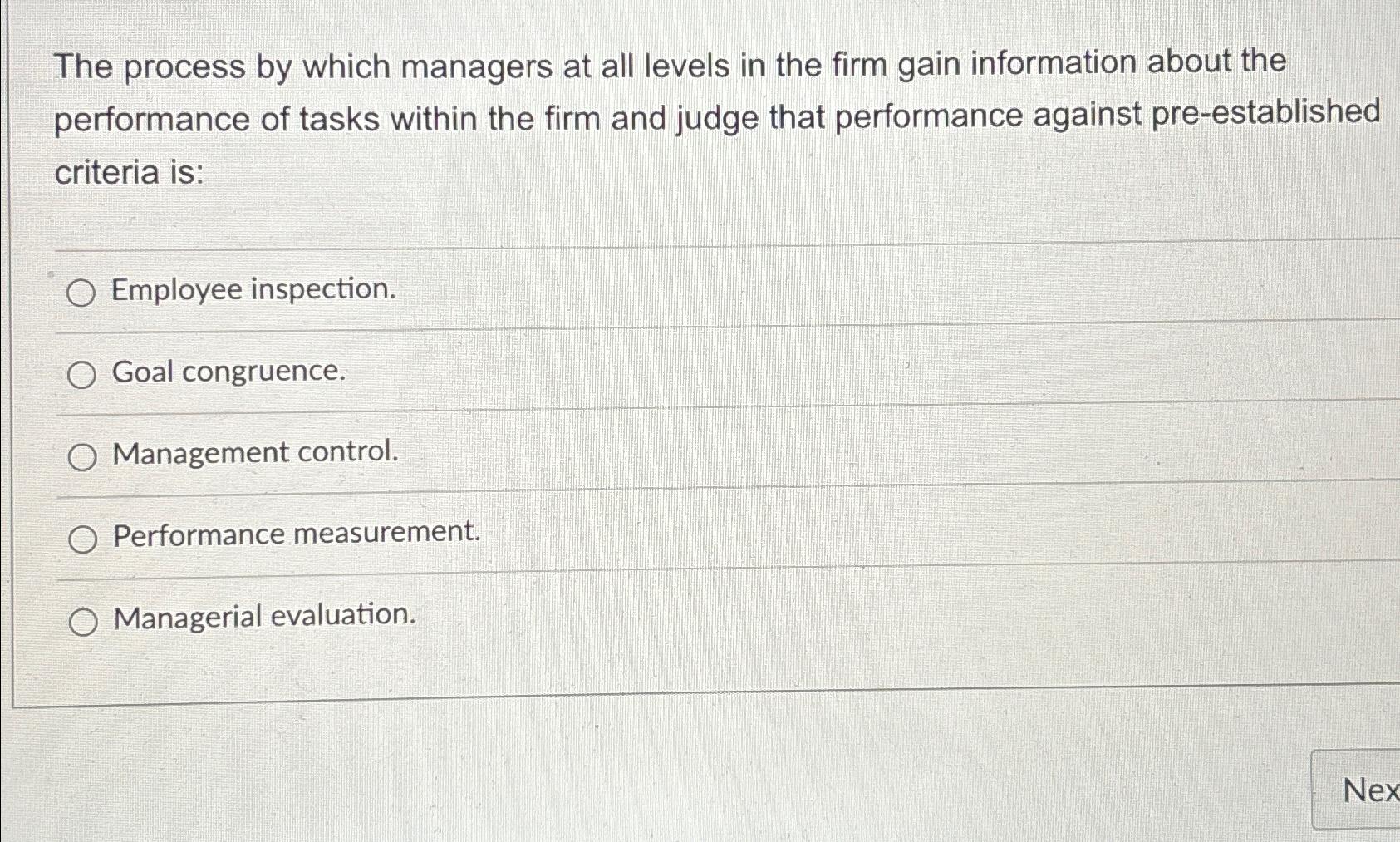Click the Management control option text
Viewport: 1400px width, 842px height.
click(254, 452)
